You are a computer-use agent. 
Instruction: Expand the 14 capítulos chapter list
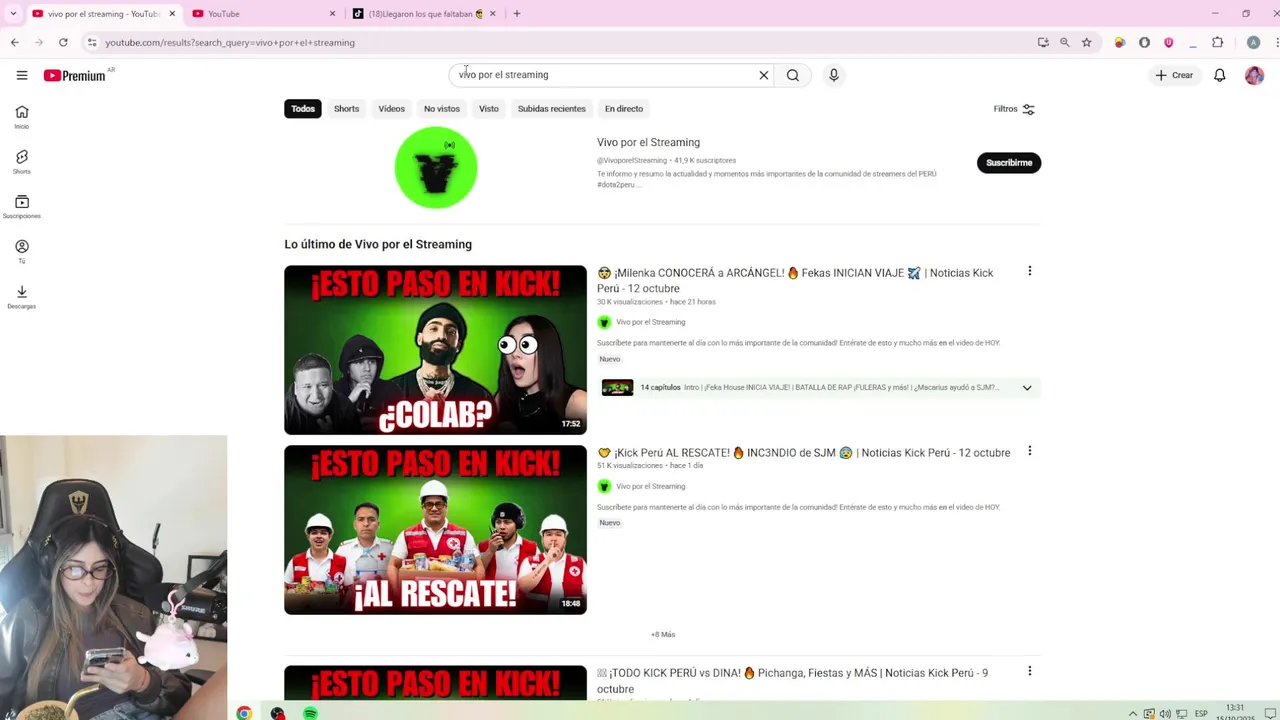[1027, 388]
